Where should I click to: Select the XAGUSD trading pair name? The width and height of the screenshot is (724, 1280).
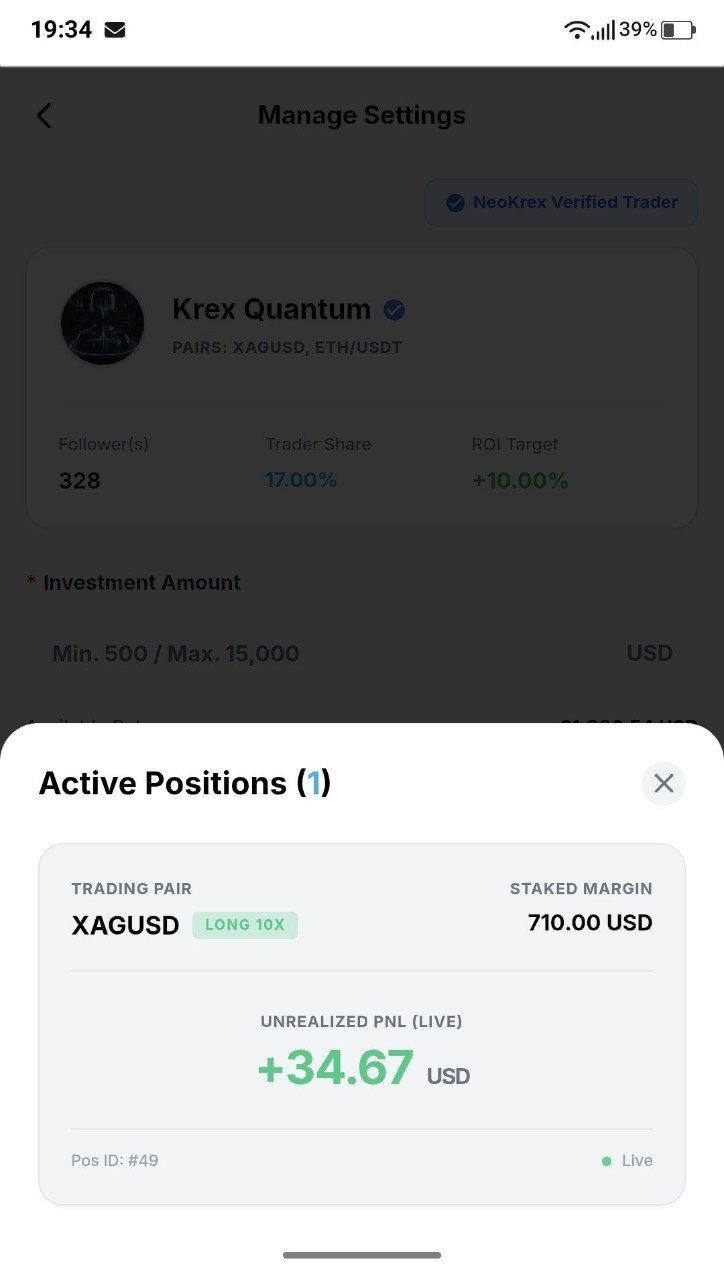tap(125, 925)
